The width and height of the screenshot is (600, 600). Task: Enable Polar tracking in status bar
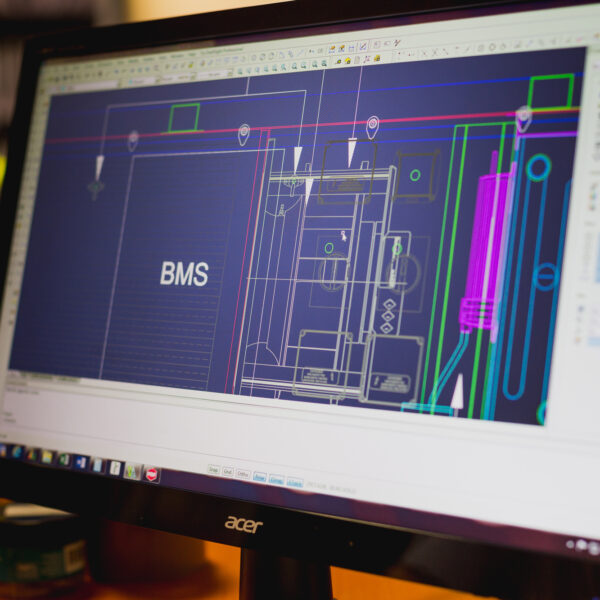260,477
